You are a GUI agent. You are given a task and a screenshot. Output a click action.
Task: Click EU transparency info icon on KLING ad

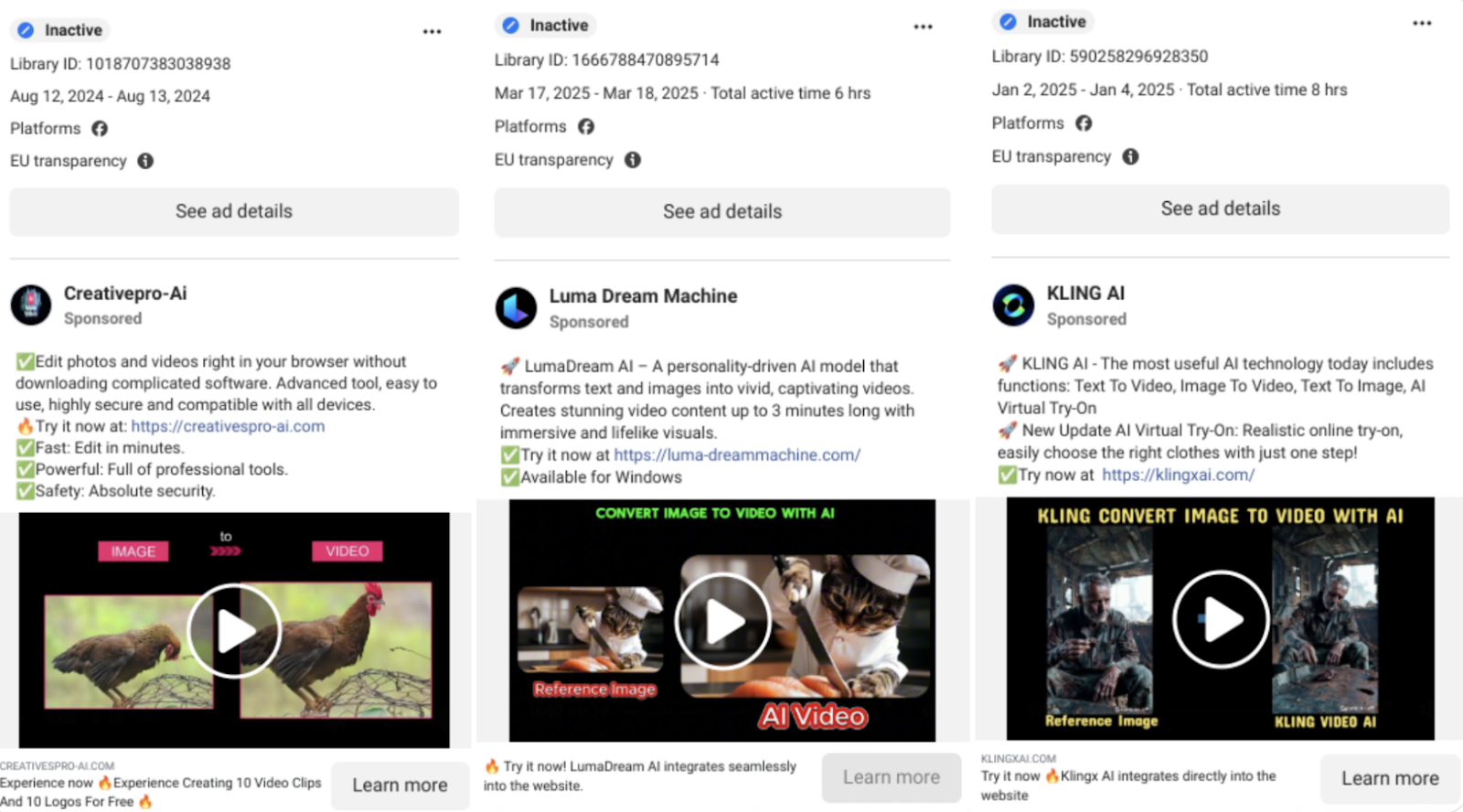click(1130, 156)
